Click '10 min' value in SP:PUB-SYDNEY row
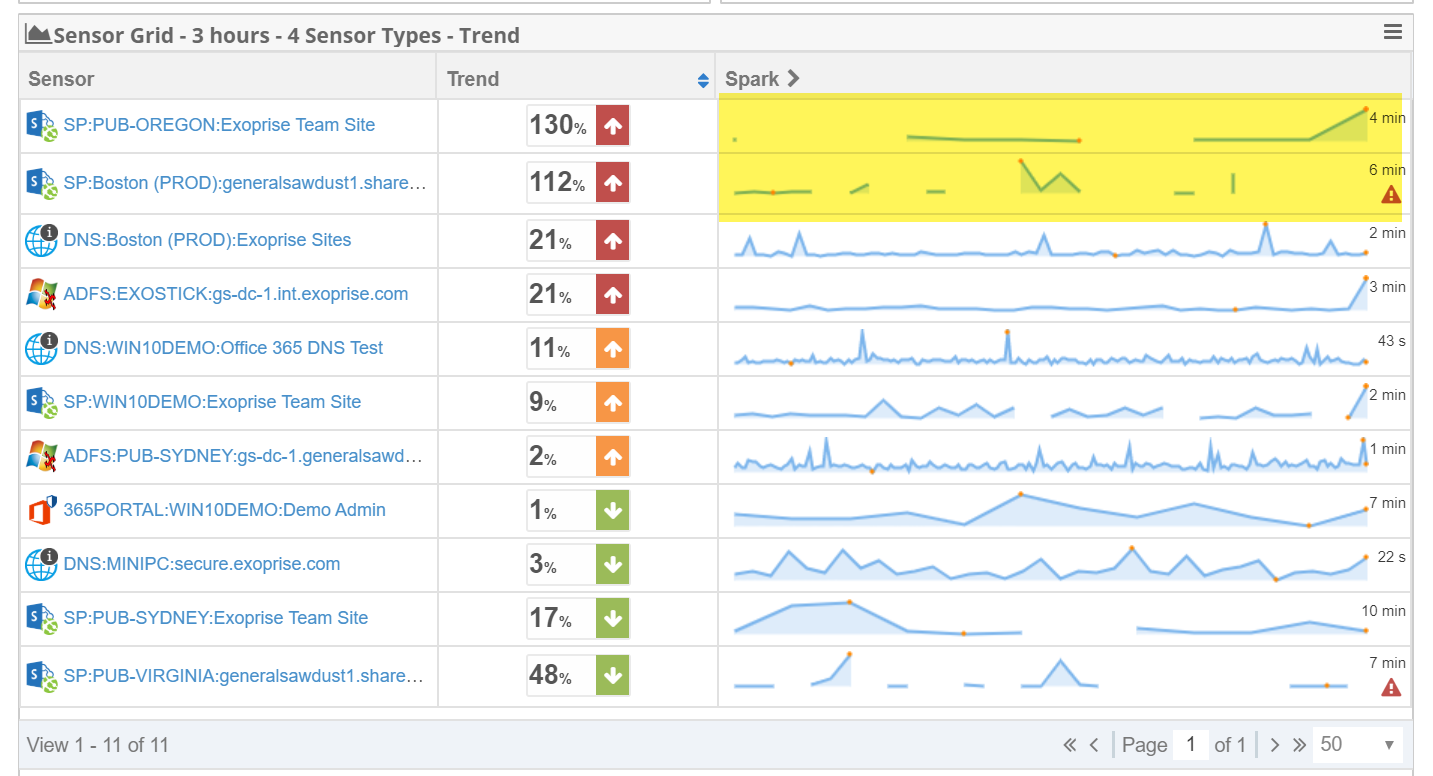 click(x=1383, y=611)
